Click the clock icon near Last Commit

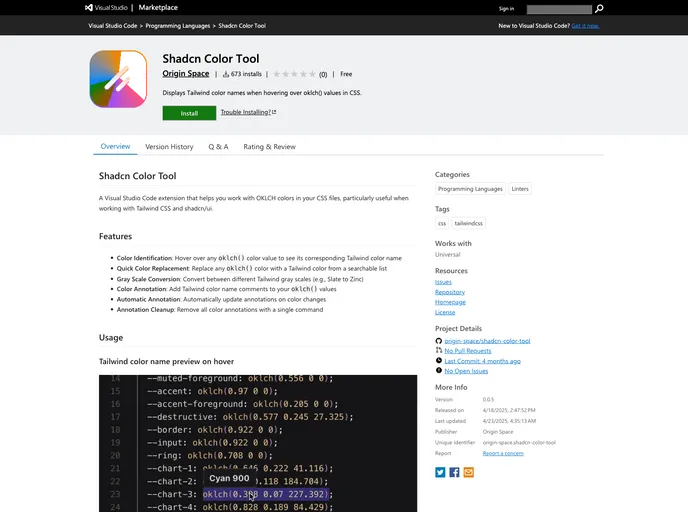(438, 361)
